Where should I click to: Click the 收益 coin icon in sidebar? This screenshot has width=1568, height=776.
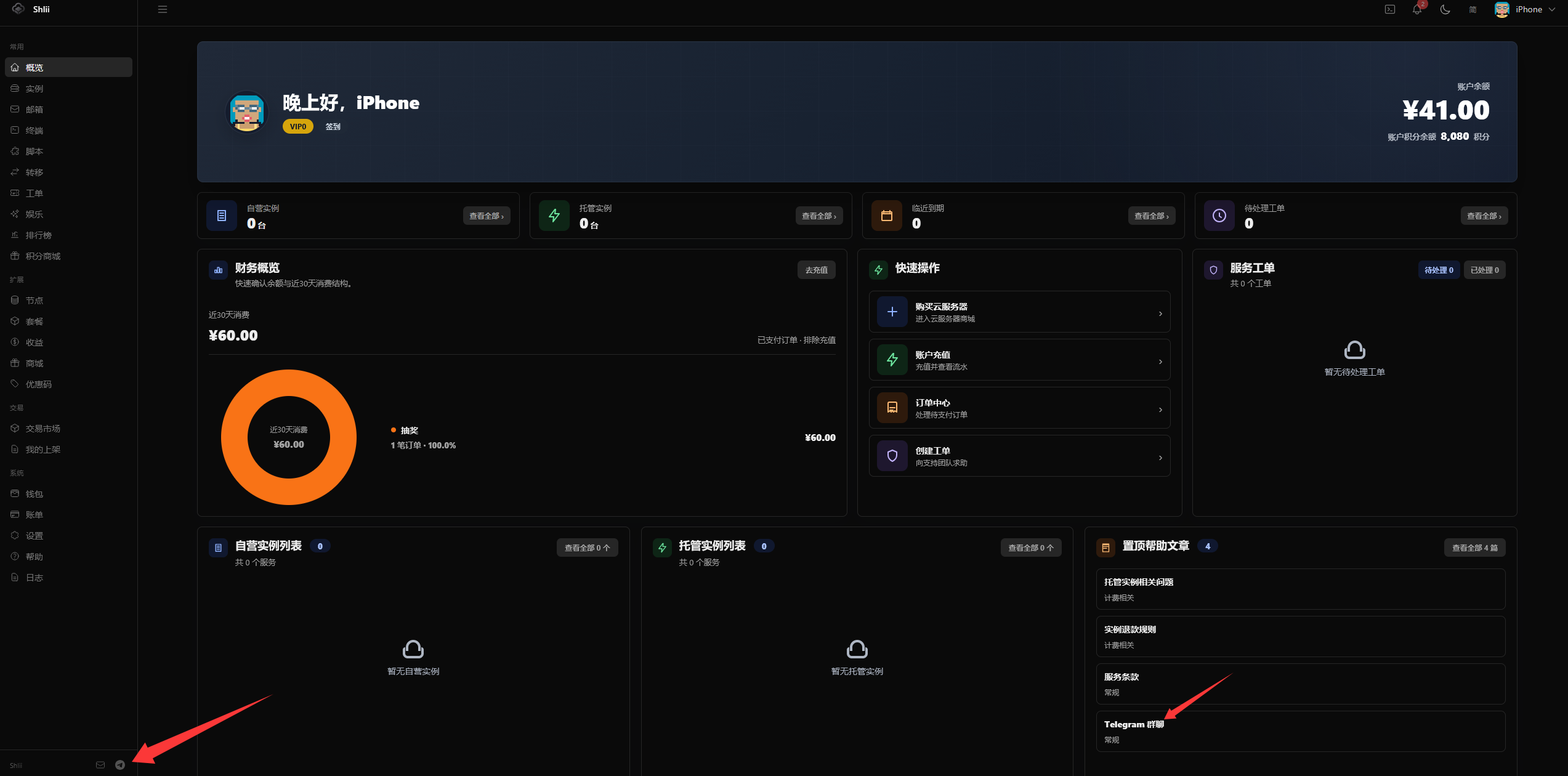[15, 342]
